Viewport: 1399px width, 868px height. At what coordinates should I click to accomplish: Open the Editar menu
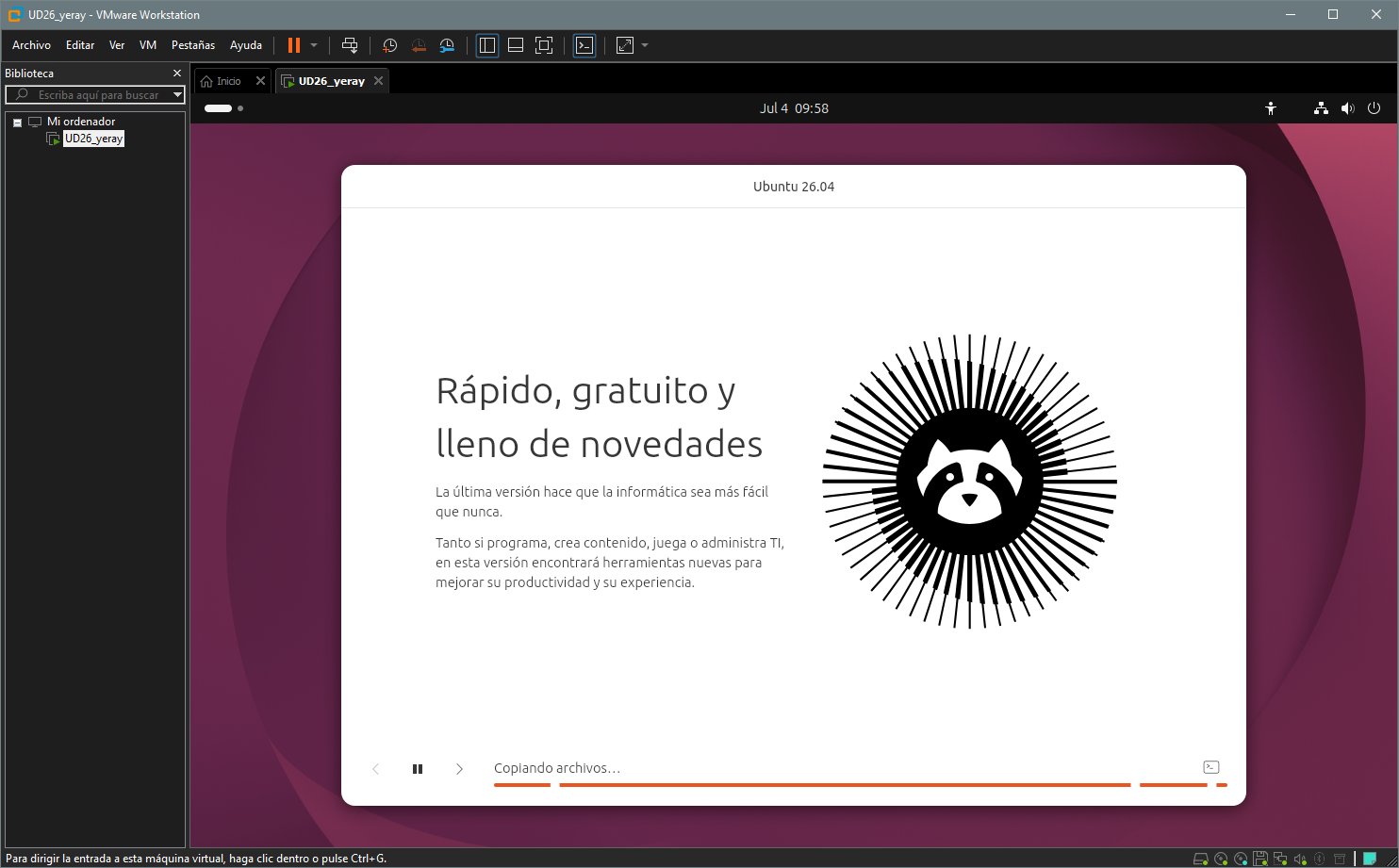[80, 45]
